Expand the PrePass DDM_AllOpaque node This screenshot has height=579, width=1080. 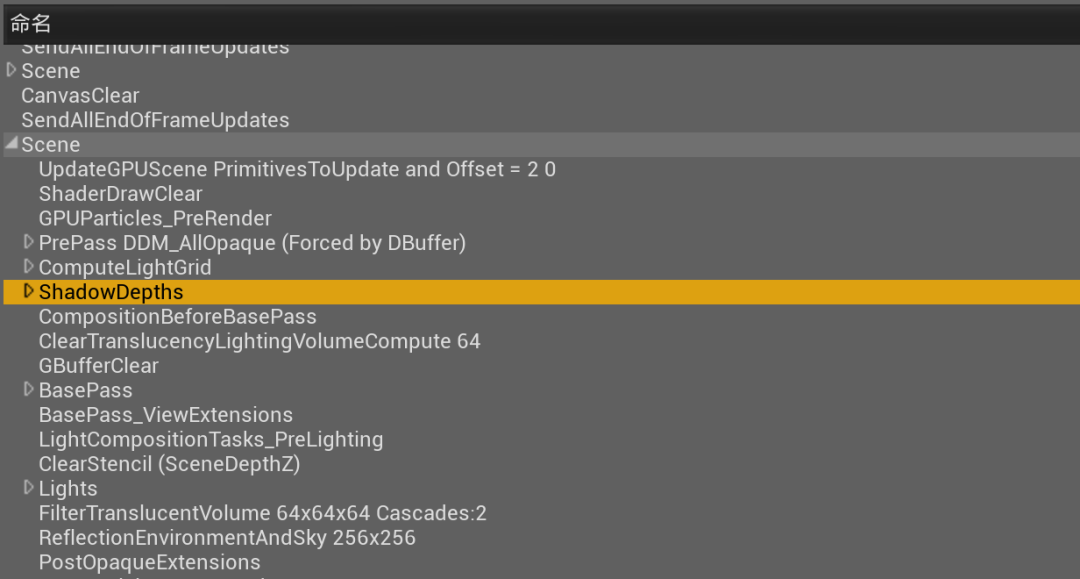[29, 242]
